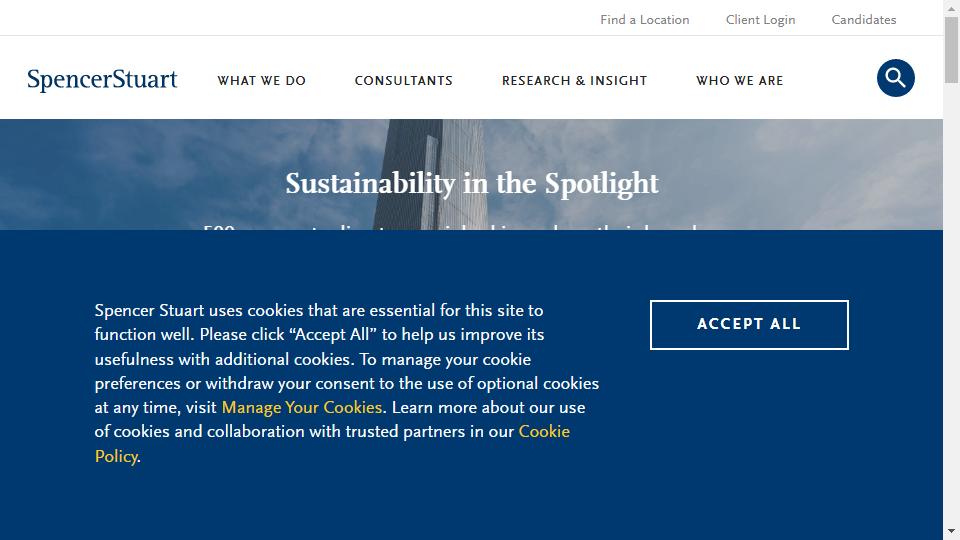Click the scrollbar down arrow
The width and height of the screenshot is (960, 540).
coord(951,531)
